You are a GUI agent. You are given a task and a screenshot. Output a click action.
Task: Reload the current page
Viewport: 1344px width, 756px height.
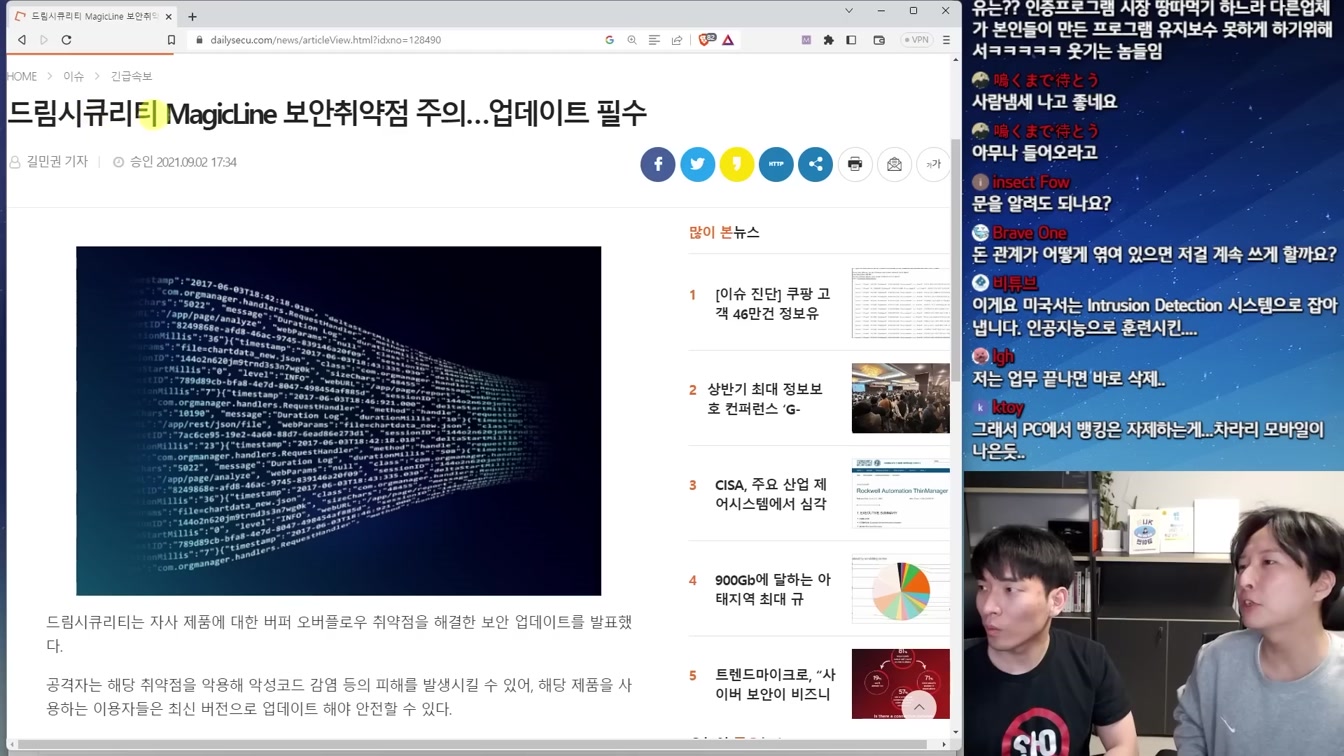(x=67, y=40)
